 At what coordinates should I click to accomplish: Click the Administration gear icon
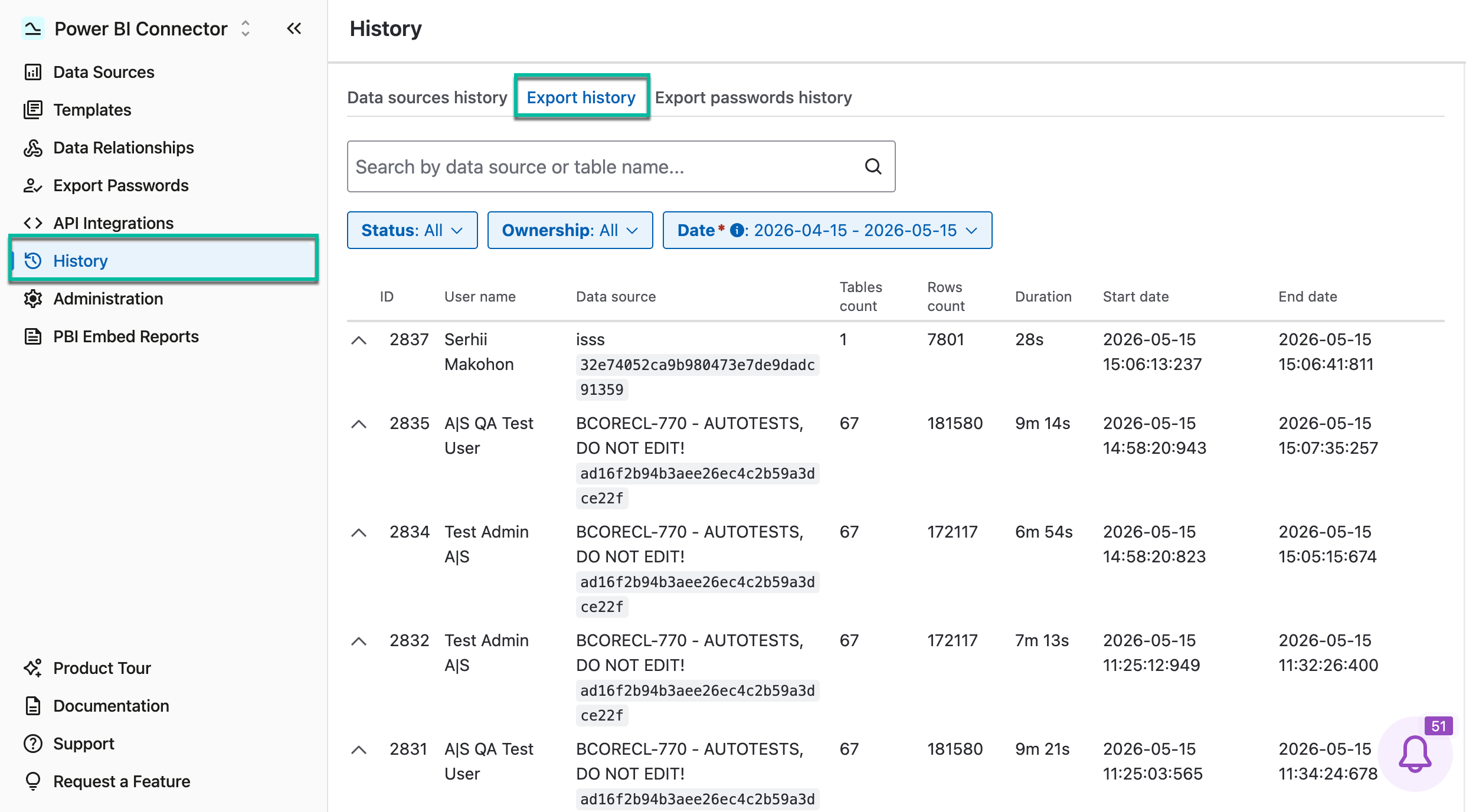(33, 299)
